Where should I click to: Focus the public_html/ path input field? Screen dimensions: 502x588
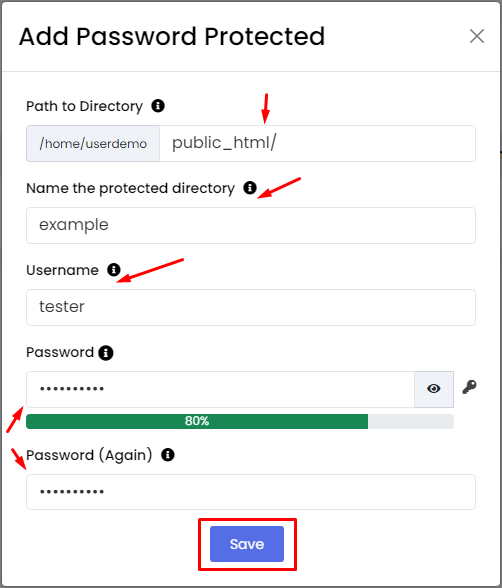click(318, 144)
